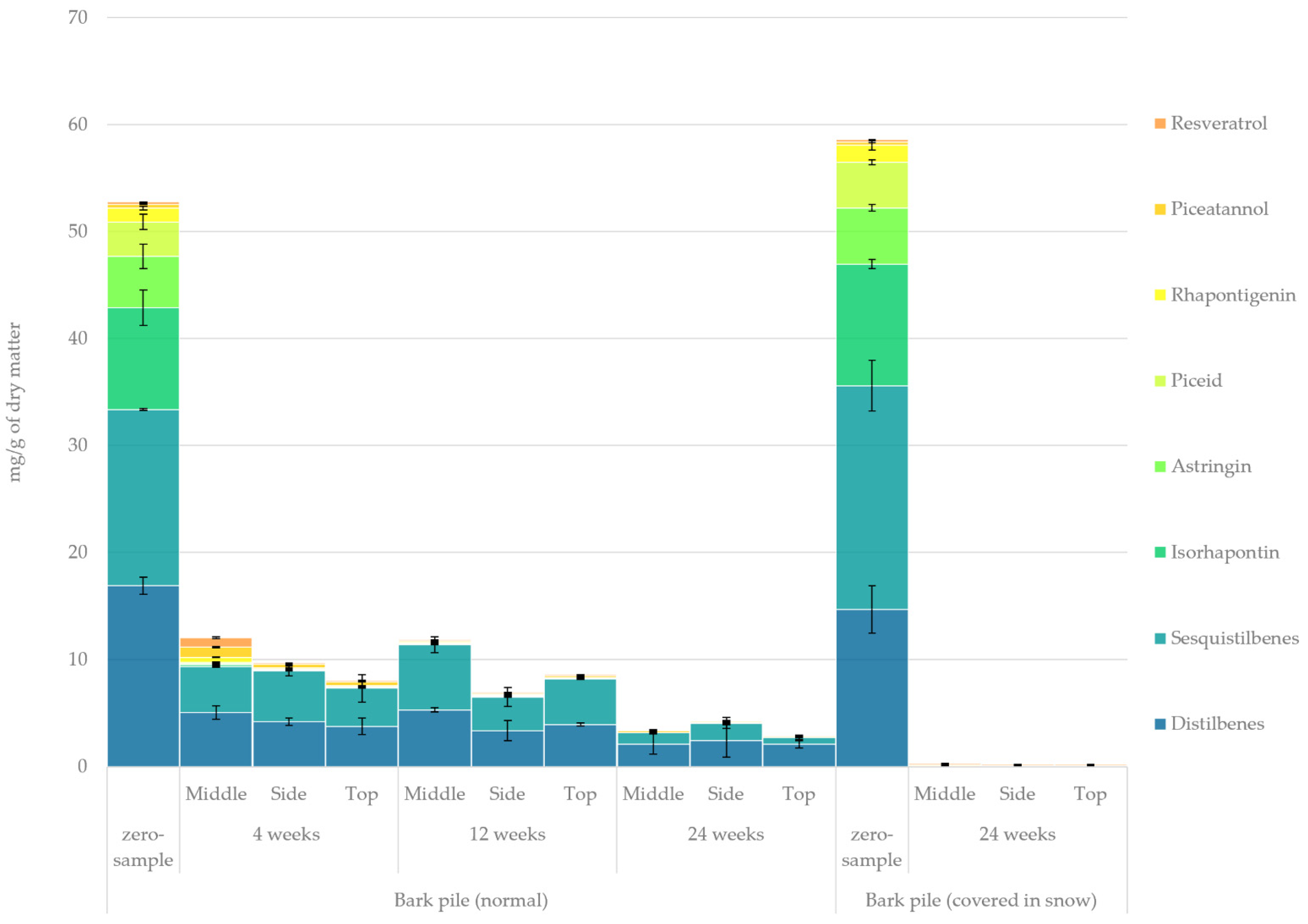Click the Rhapontigenin yellow legend swatch
This screenshot has height=924, width=1308.
[x=1160, y=295]
